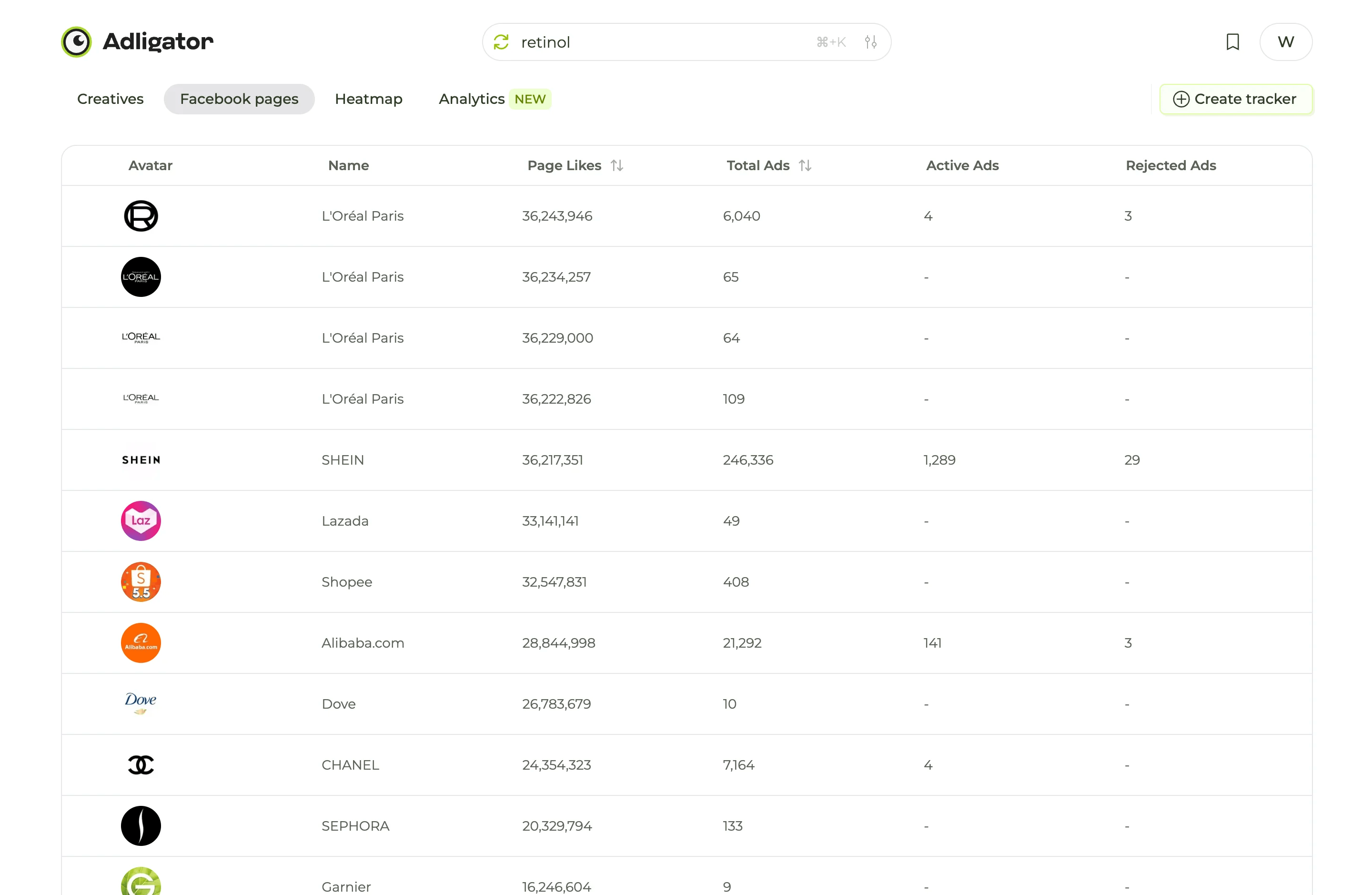1372x895 pixels.
Task: Click Dove page likes 26,783,679
Action: [556, 703]
